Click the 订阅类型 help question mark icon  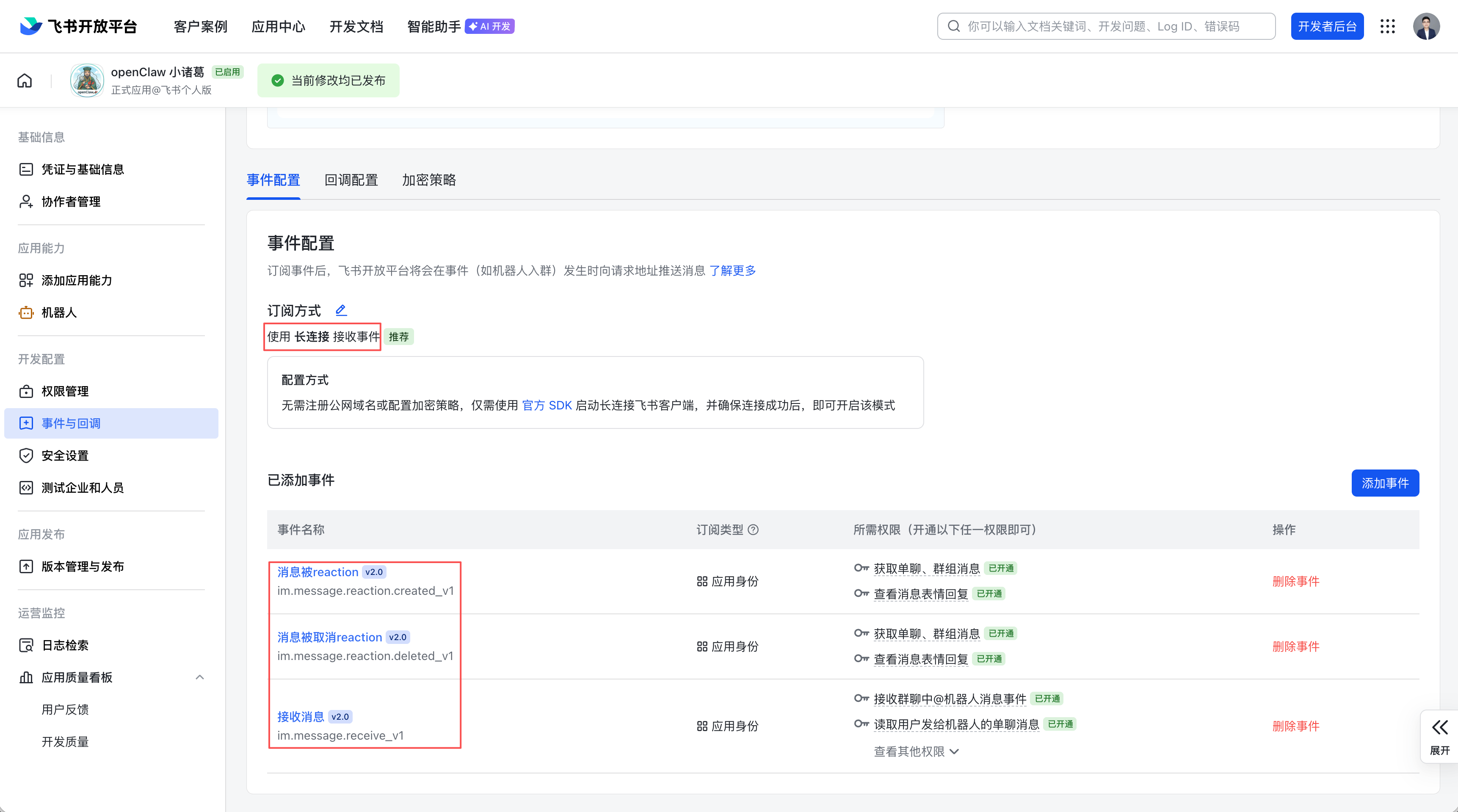tap(753, 530)
